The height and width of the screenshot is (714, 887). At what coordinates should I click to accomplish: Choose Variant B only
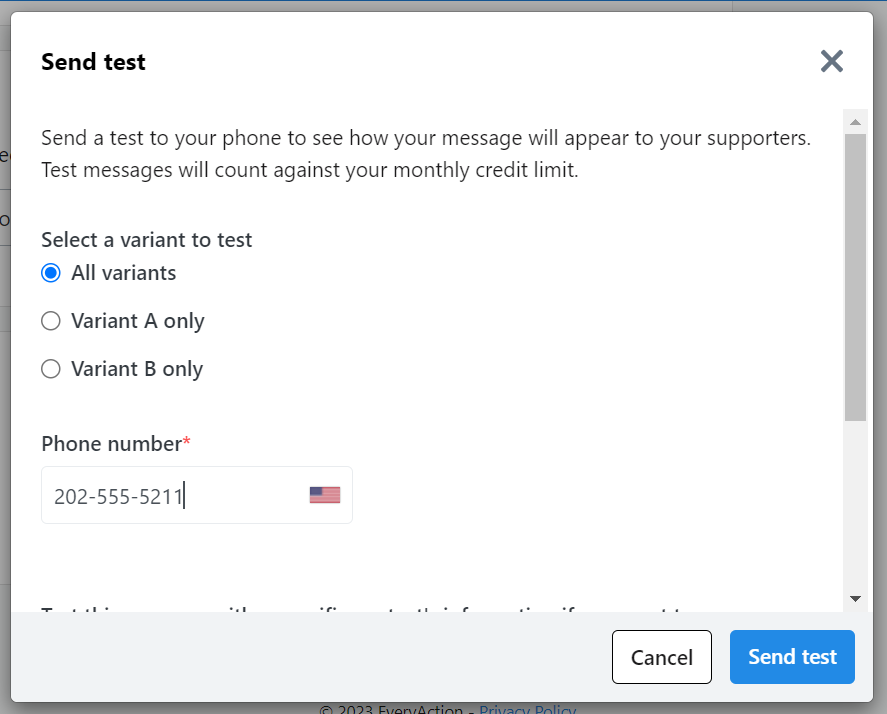pyautogui.click(x=50, y=368)
